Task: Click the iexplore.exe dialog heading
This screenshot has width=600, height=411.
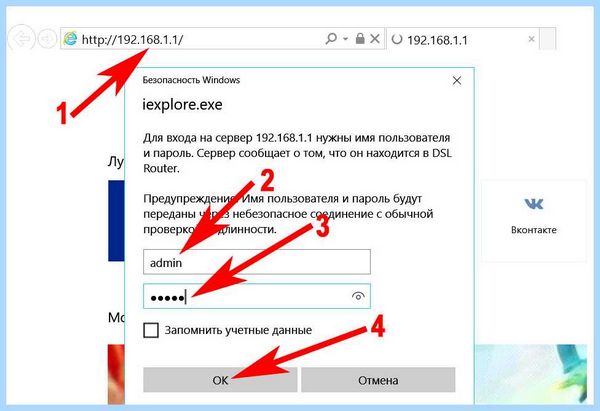Action: click(x=182, y=104)
